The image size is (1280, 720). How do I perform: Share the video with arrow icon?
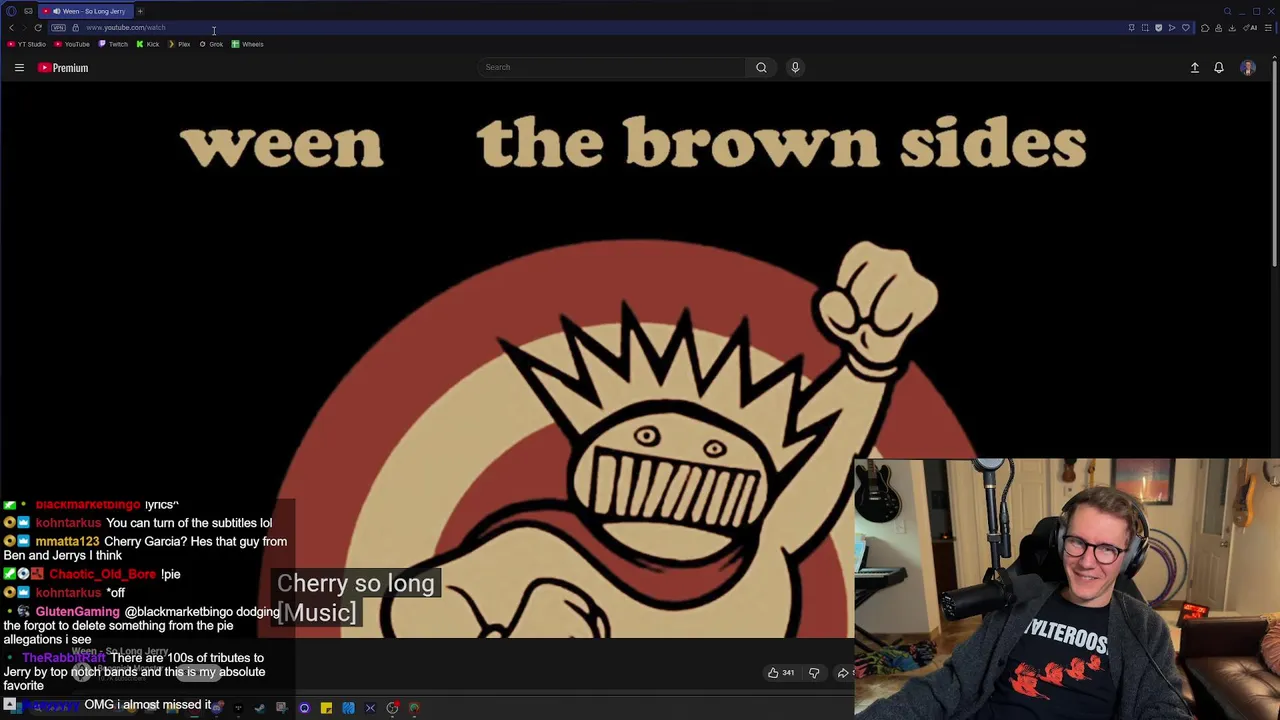843,673
